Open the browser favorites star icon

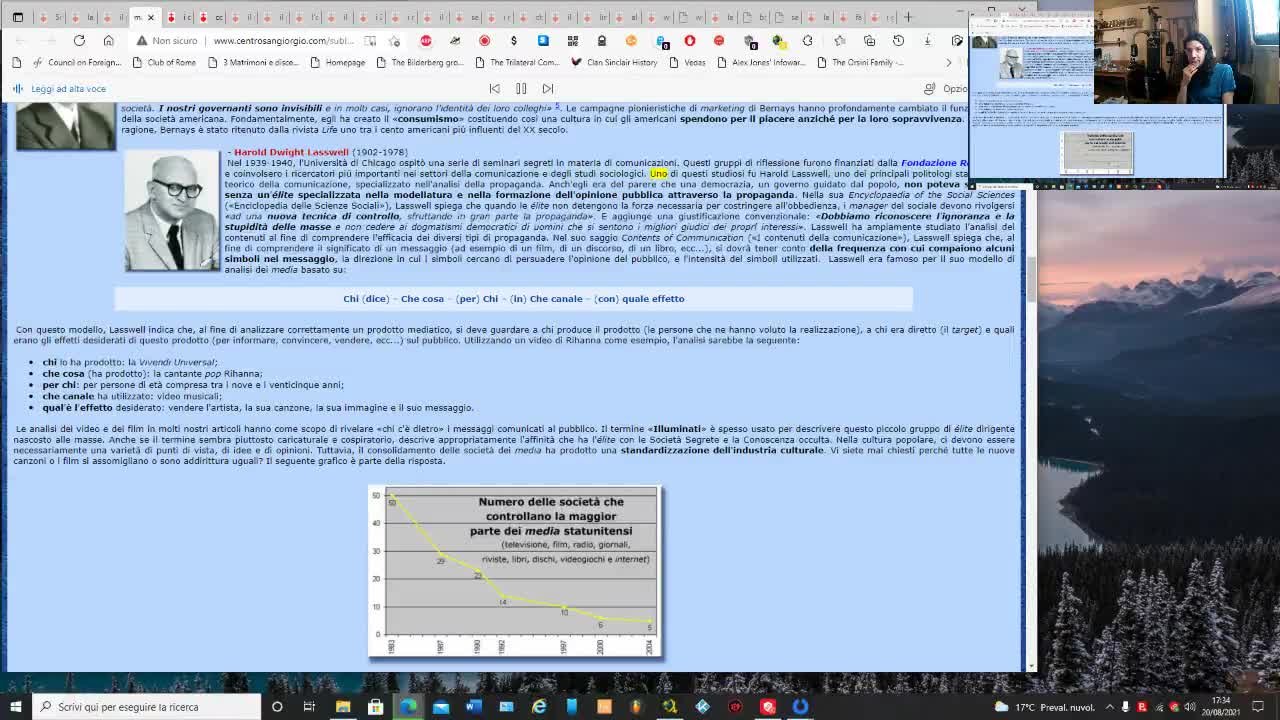click(840, 40)
